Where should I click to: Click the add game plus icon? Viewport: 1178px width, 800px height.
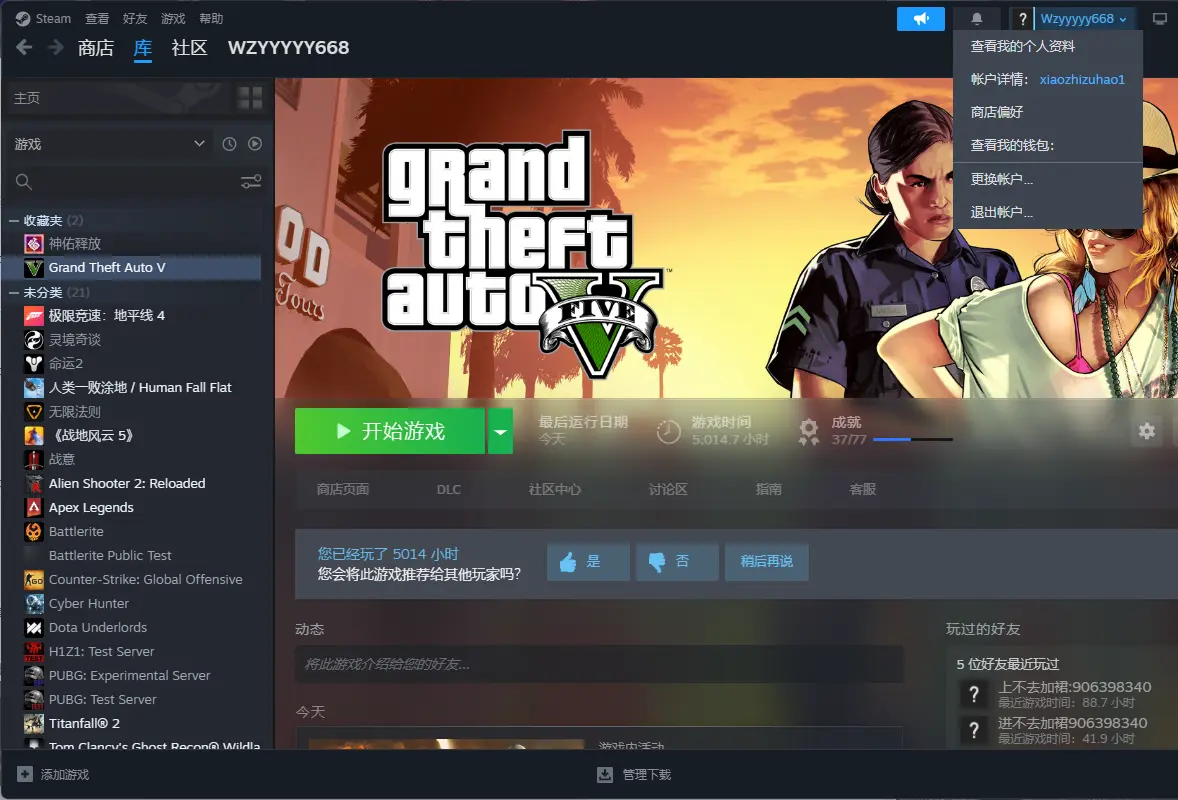25,774
